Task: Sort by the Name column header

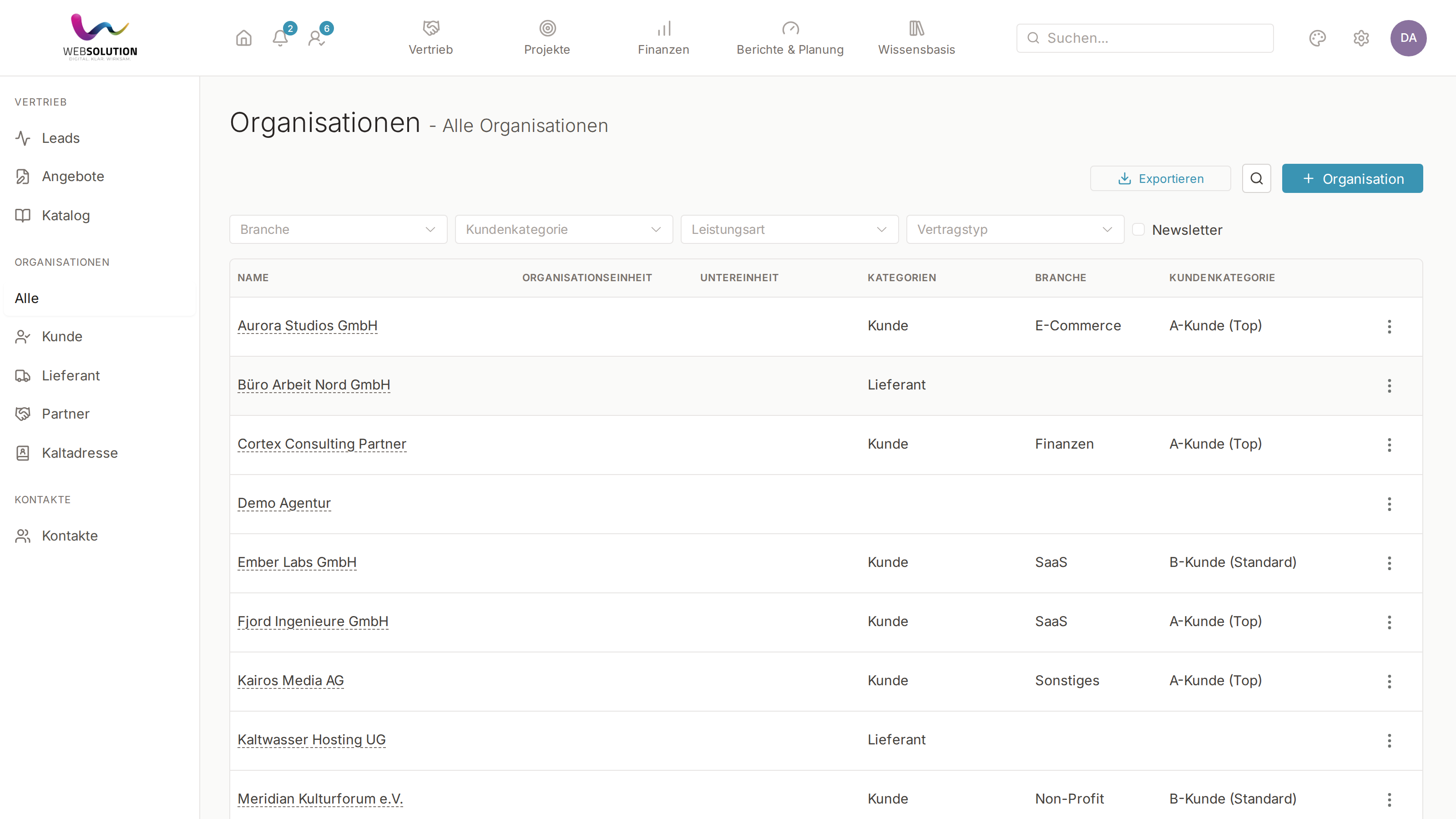Action: 253,278
